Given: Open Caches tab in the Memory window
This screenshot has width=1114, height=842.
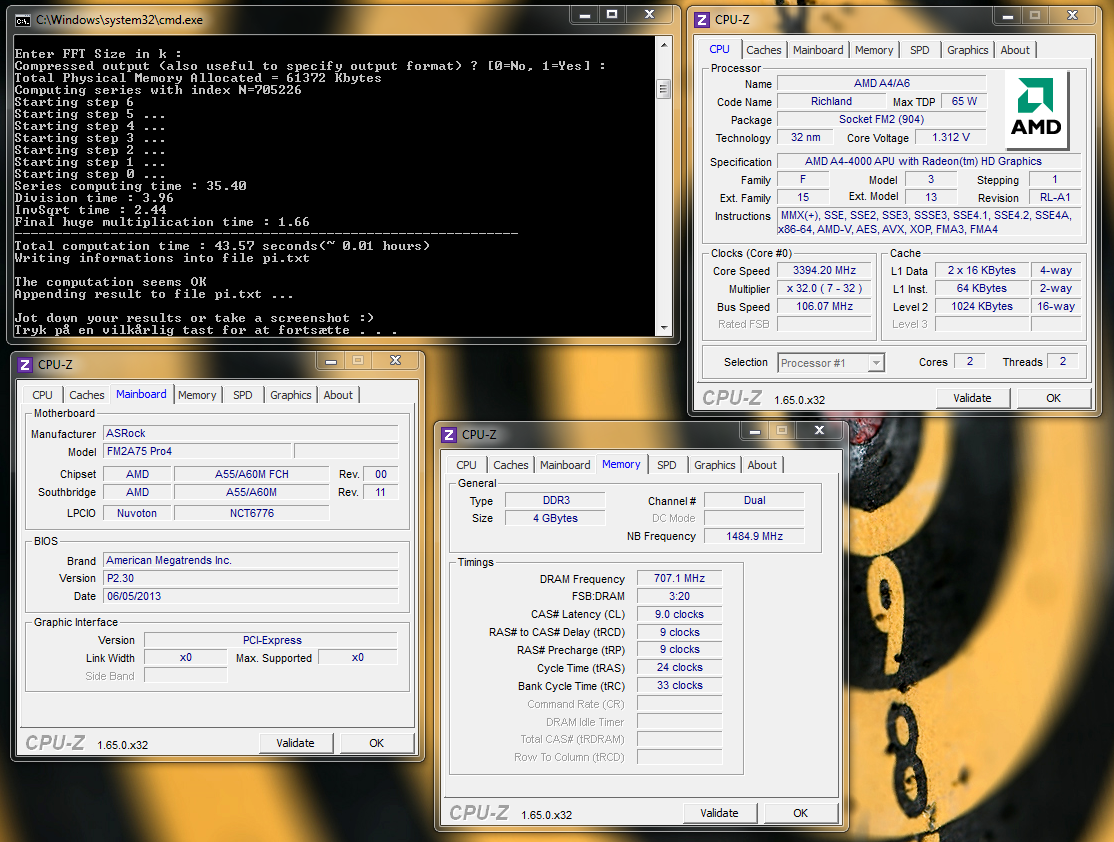Looking at the screenshot, I should pyautogui.click(x=511, y=465).
